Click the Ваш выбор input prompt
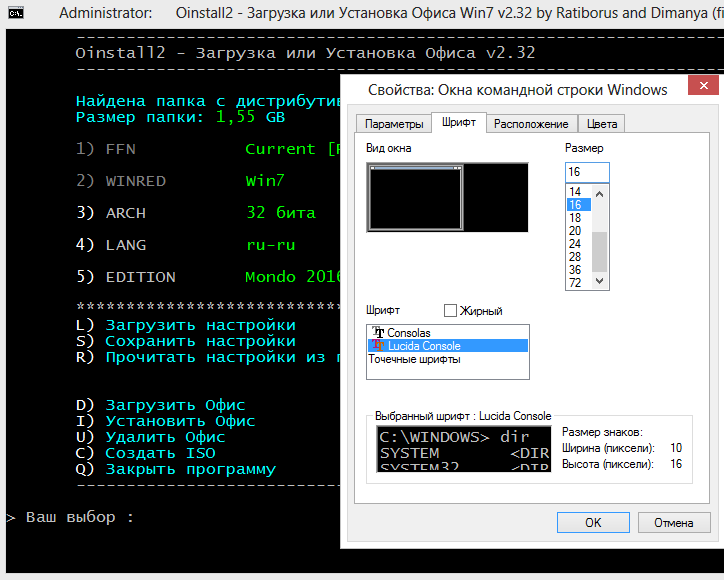This screenshot has width=724, height=580. click(70, 517)
